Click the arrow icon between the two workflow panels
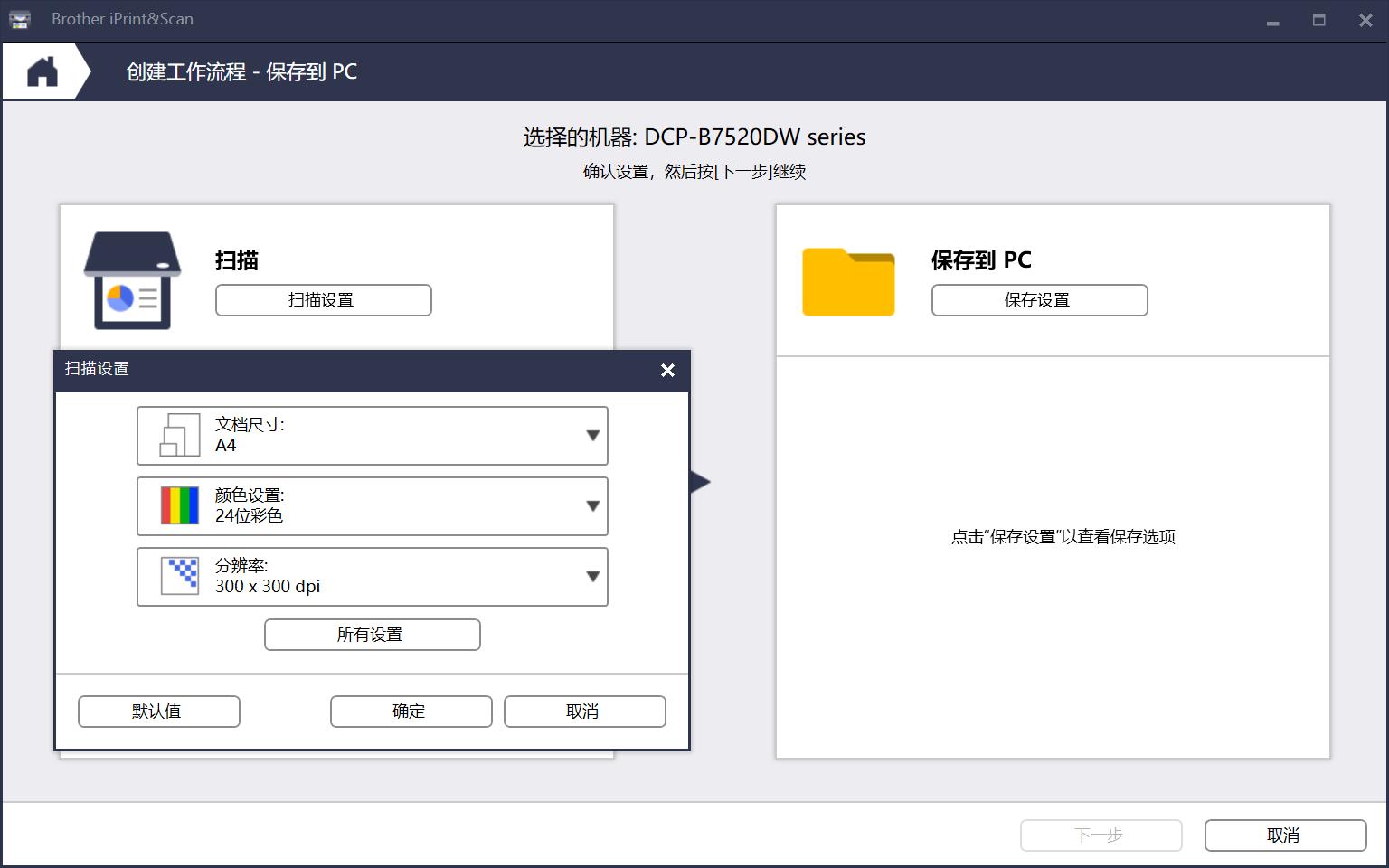 coord(699,482)
